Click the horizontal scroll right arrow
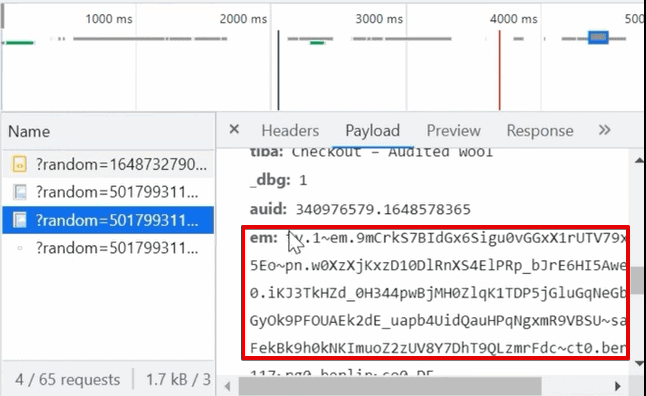The image size is (646, 396). point(617,387)
